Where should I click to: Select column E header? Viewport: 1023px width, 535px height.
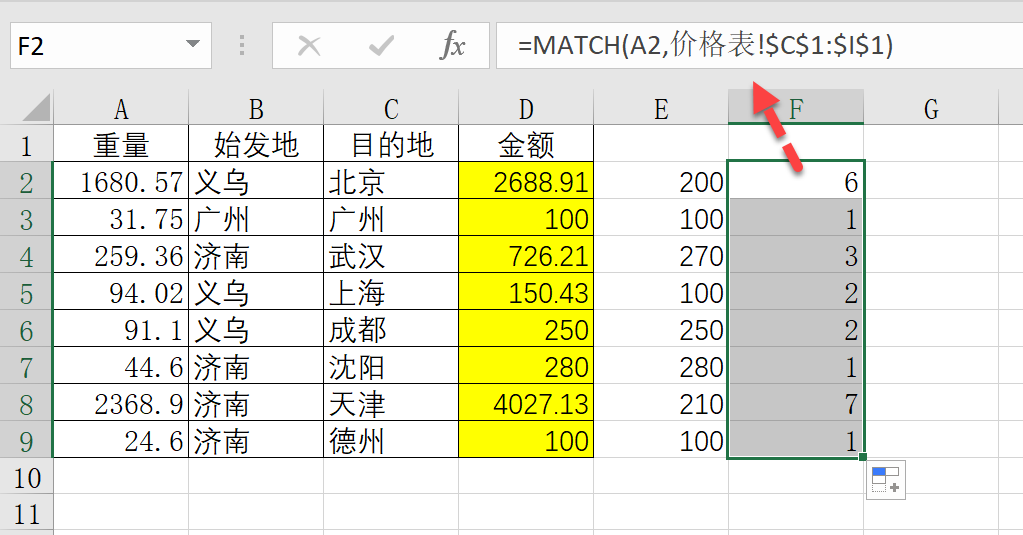pyautogui.click(x=661, y=108)
